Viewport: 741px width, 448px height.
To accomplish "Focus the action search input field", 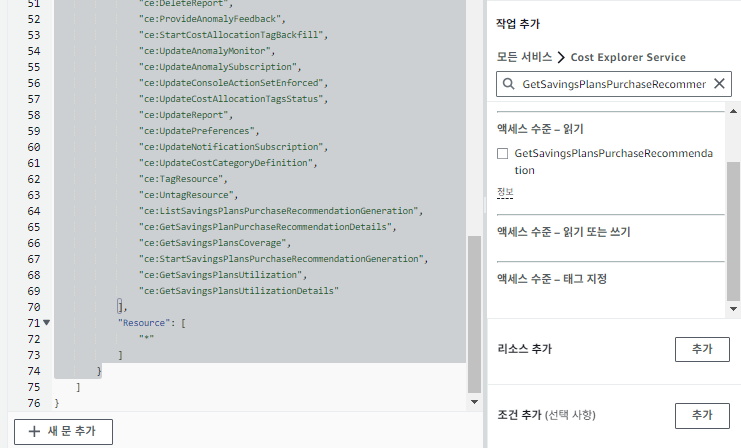I will point(613,84).
